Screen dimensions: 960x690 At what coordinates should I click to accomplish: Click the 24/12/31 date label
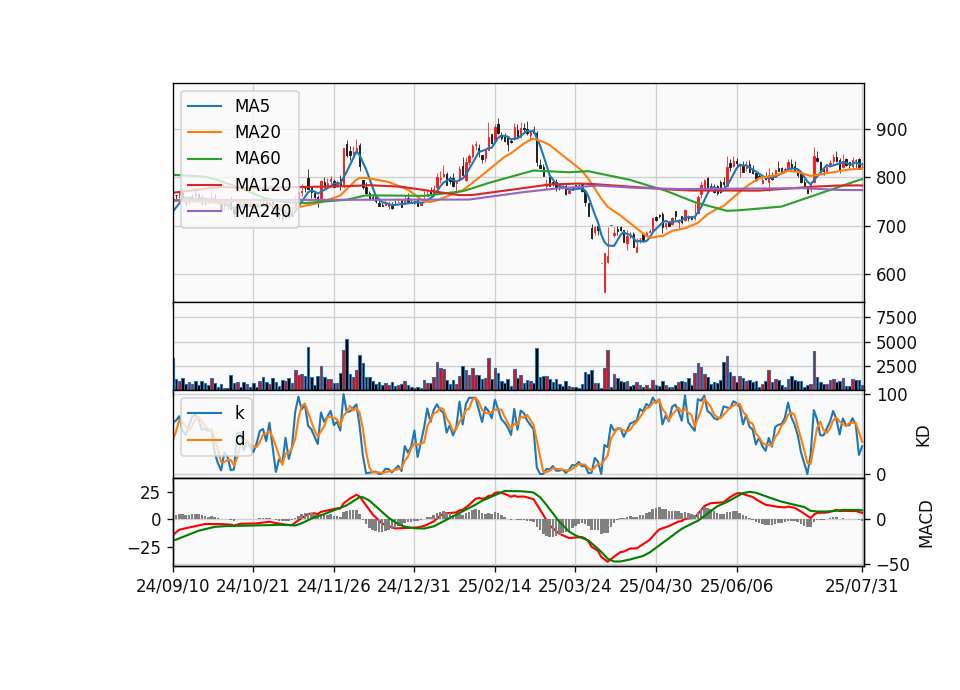click(414, 586)
